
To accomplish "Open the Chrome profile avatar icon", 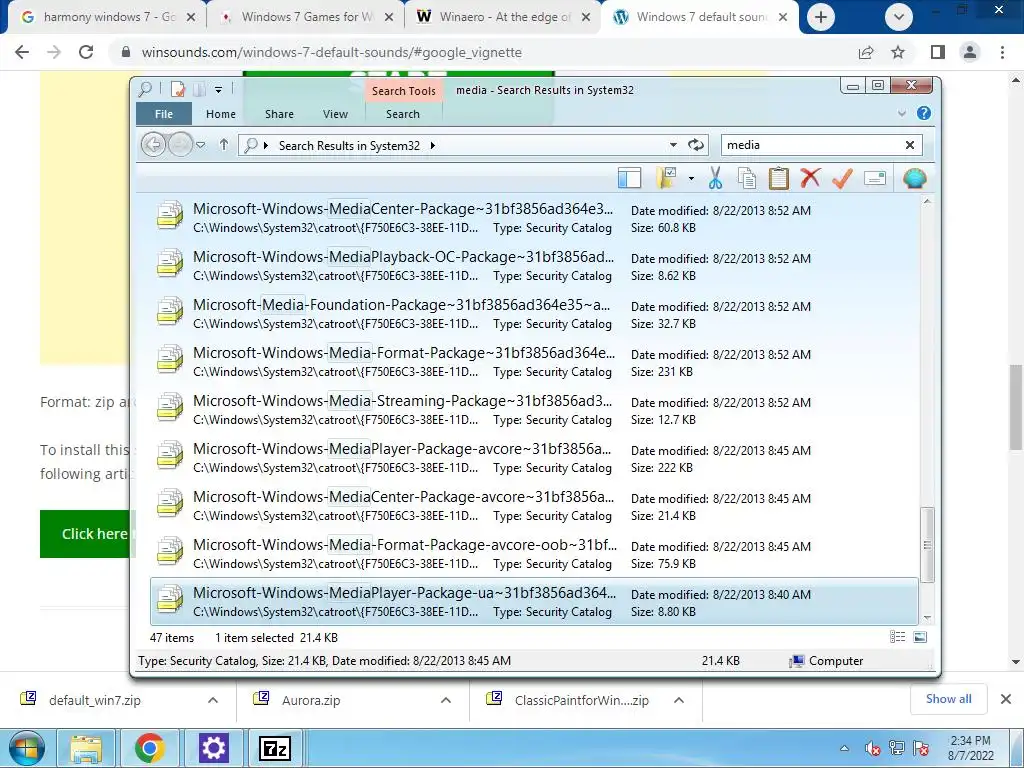I will coord(970,52).
